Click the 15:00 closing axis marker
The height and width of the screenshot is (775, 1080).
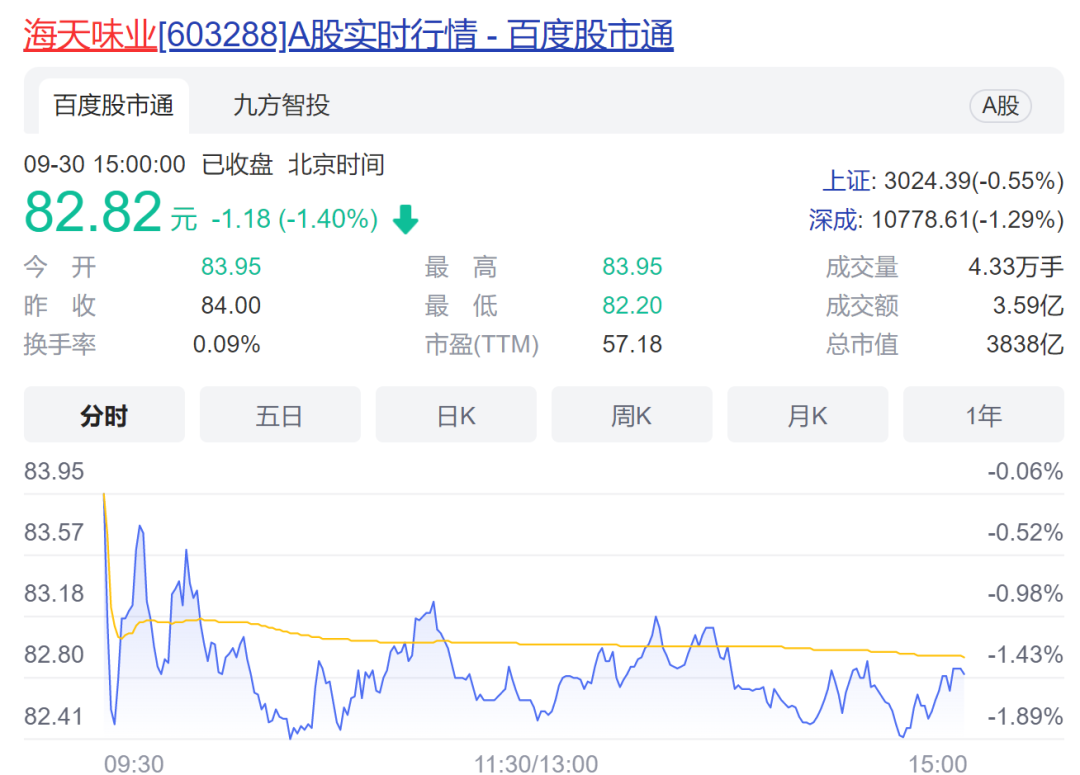click(x=937, y=764)
